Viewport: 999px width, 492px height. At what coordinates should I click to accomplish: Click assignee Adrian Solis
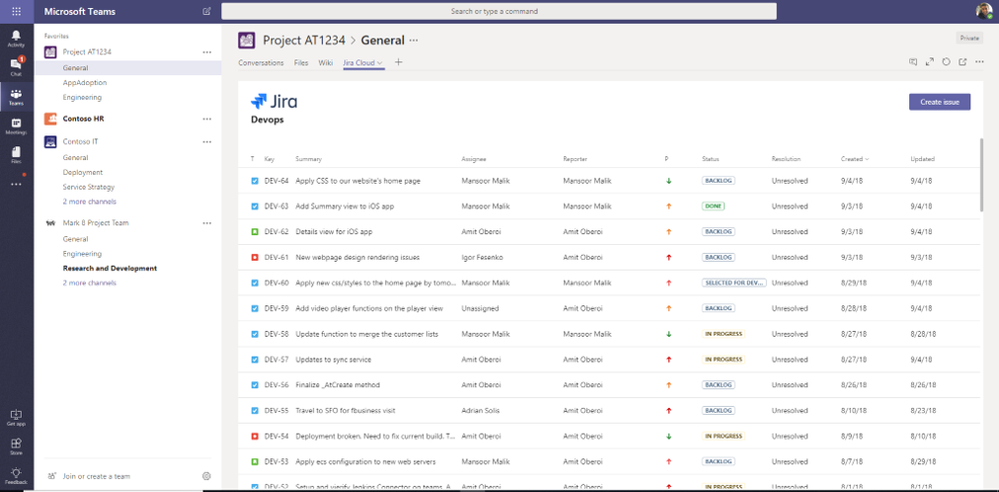(x=479, y=410)
